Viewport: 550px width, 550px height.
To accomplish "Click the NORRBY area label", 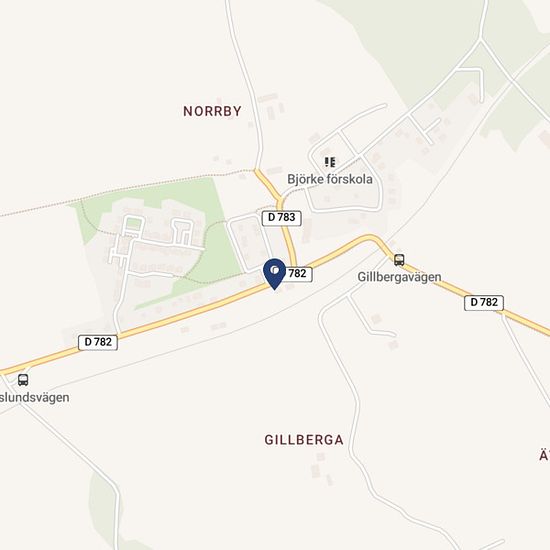I will click(213, 111).
